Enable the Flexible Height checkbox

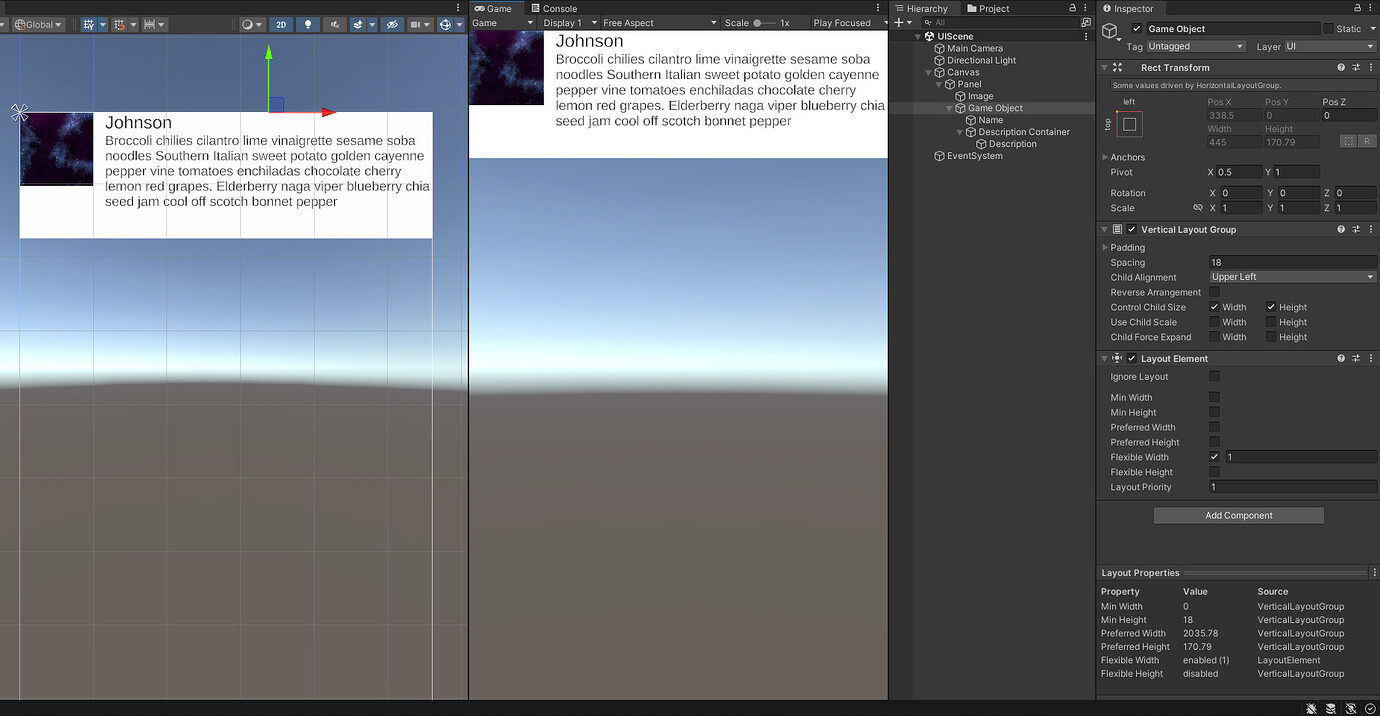1214,472
